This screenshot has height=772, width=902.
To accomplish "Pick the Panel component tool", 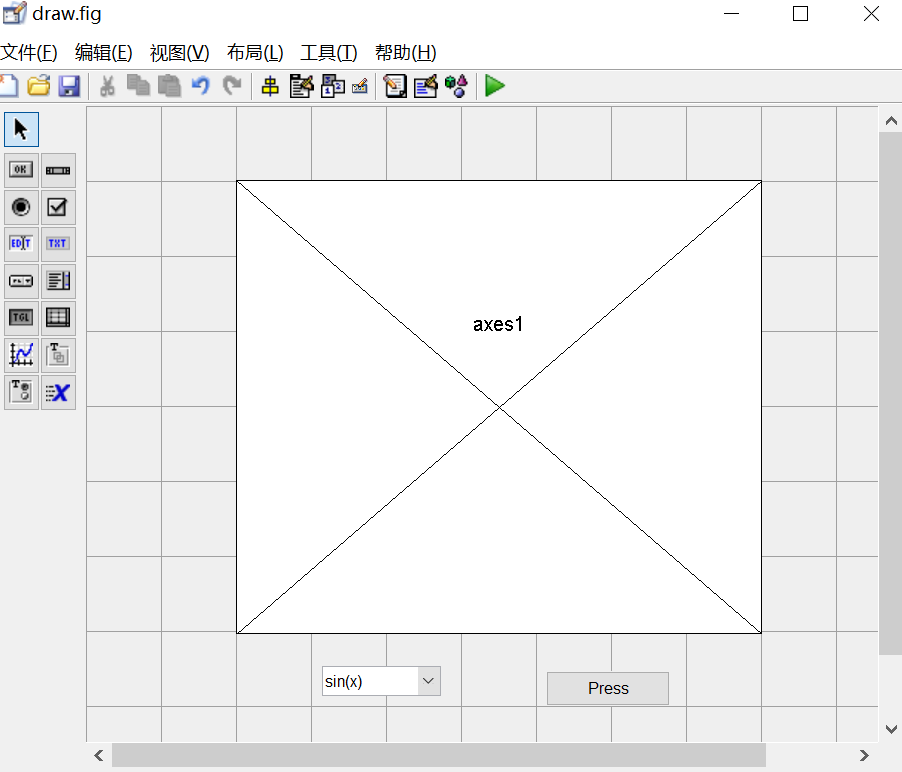I will coord(58,355).
